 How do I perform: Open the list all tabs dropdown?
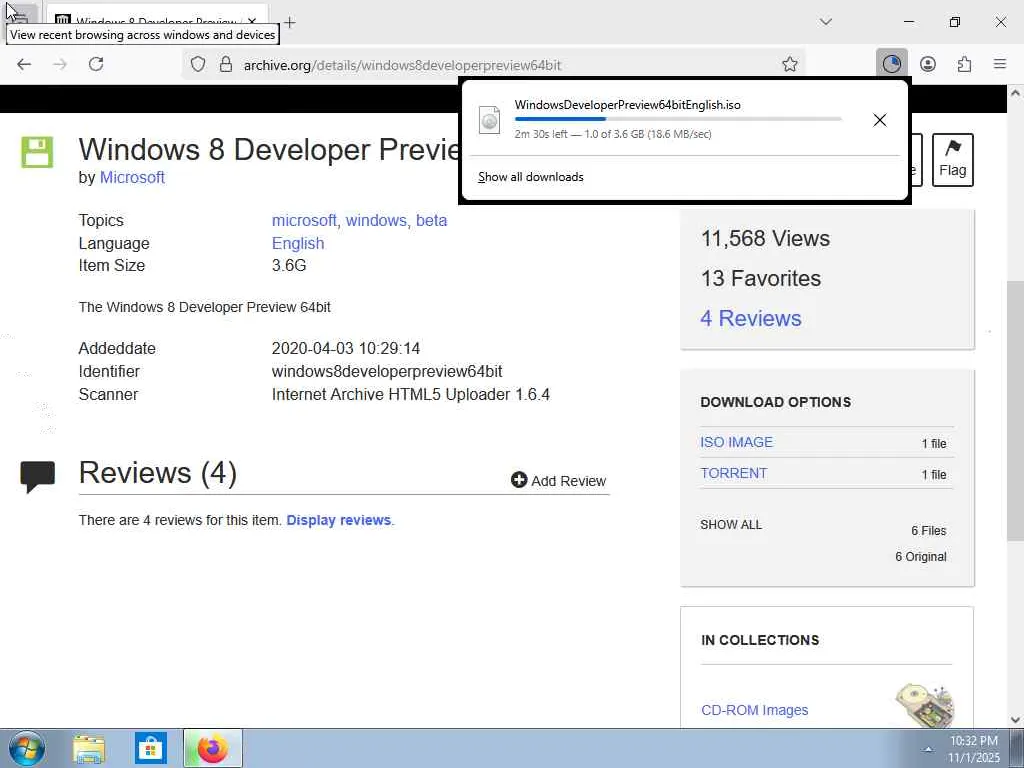pyautogui.click(x=825, y=22)
